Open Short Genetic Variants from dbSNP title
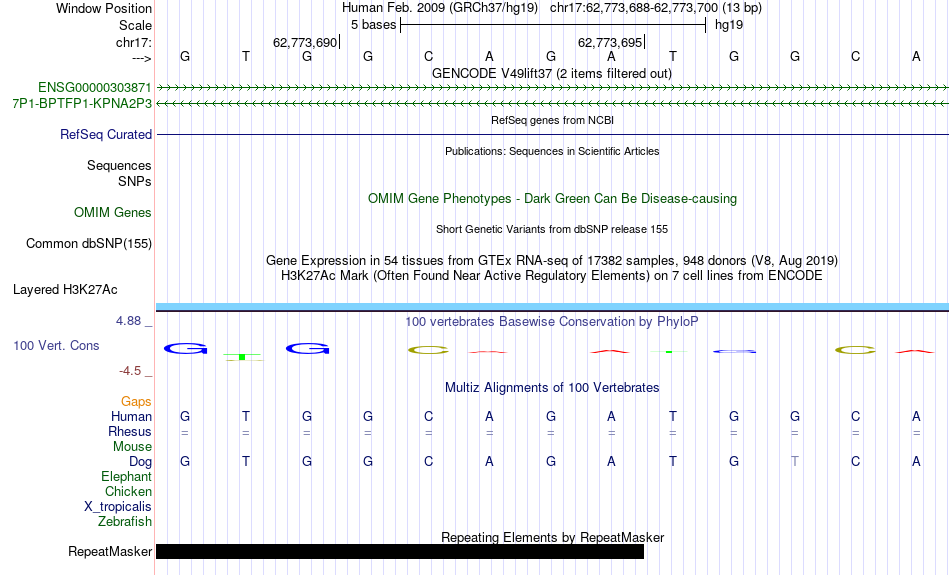Image resolution: width=950 pixels, height=575 pixels. click(x=552, y=229)
